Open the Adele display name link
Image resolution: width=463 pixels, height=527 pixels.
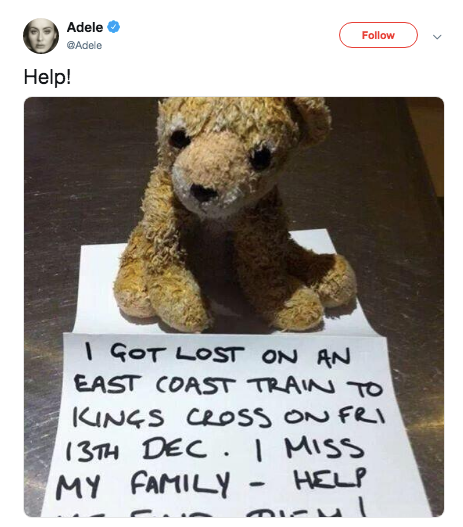click(x=85, y=27)
